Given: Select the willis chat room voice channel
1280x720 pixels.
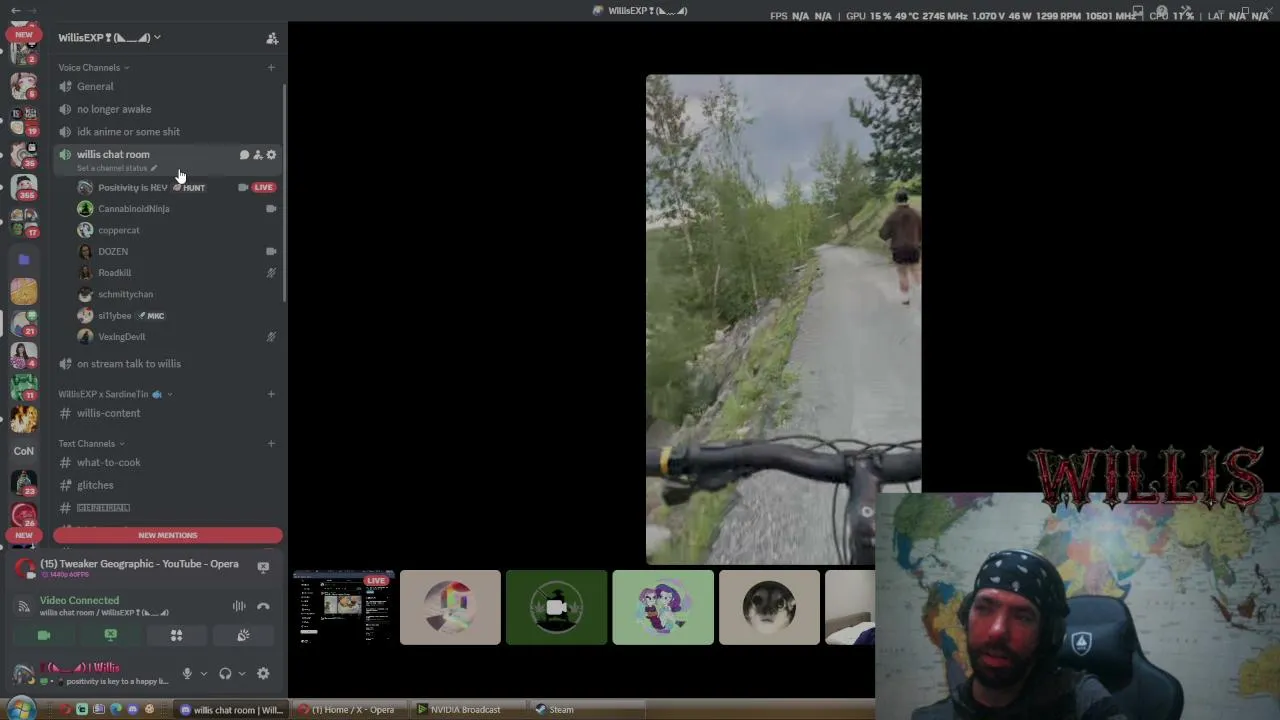Looking at the screenshot, I should 113,154.
